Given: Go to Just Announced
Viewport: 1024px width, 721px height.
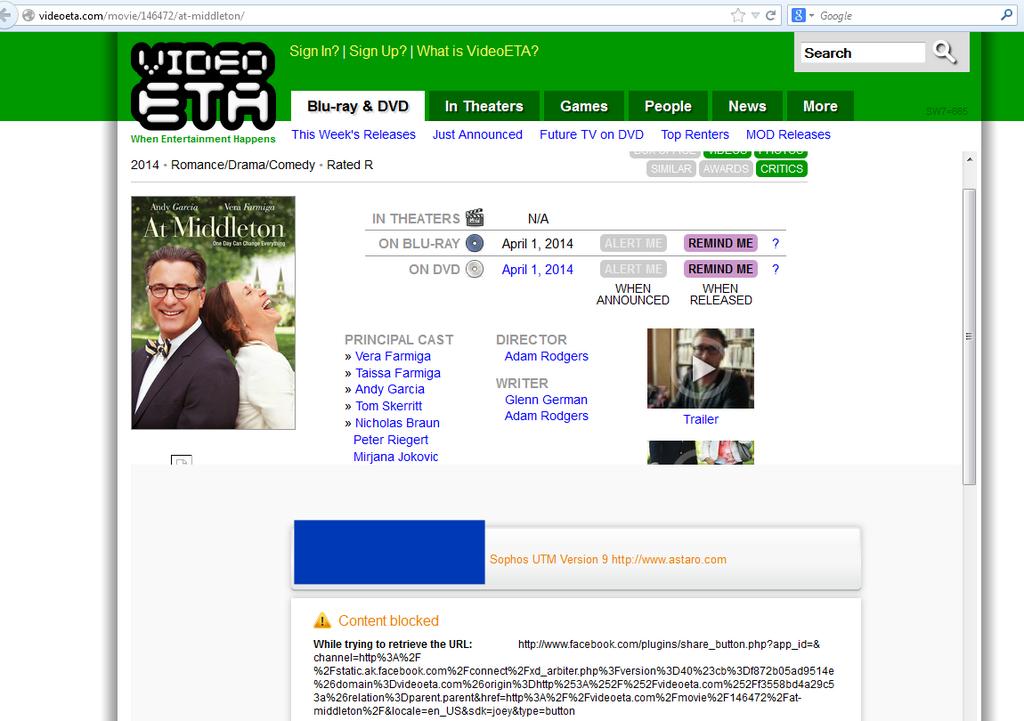Looking at the screenshot, I should [477, 135].
